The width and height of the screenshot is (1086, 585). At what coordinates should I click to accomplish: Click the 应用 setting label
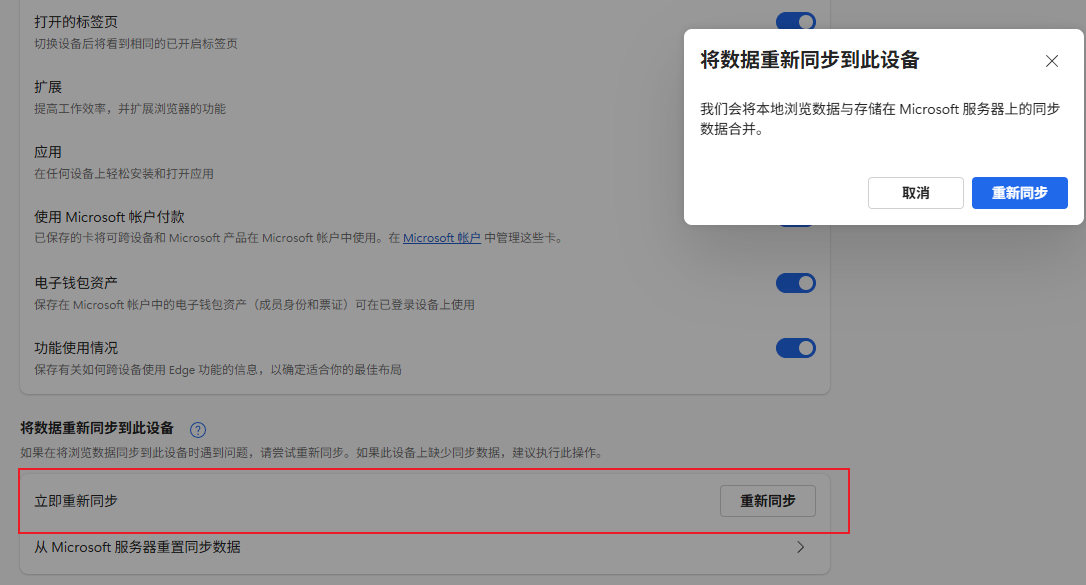tap(48, 152)
